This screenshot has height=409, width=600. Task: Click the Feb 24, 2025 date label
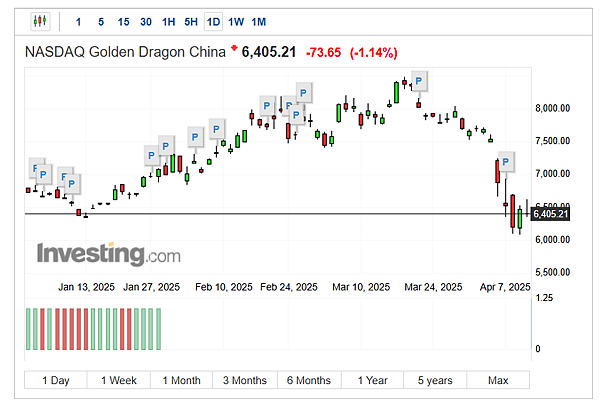(289, 287)
